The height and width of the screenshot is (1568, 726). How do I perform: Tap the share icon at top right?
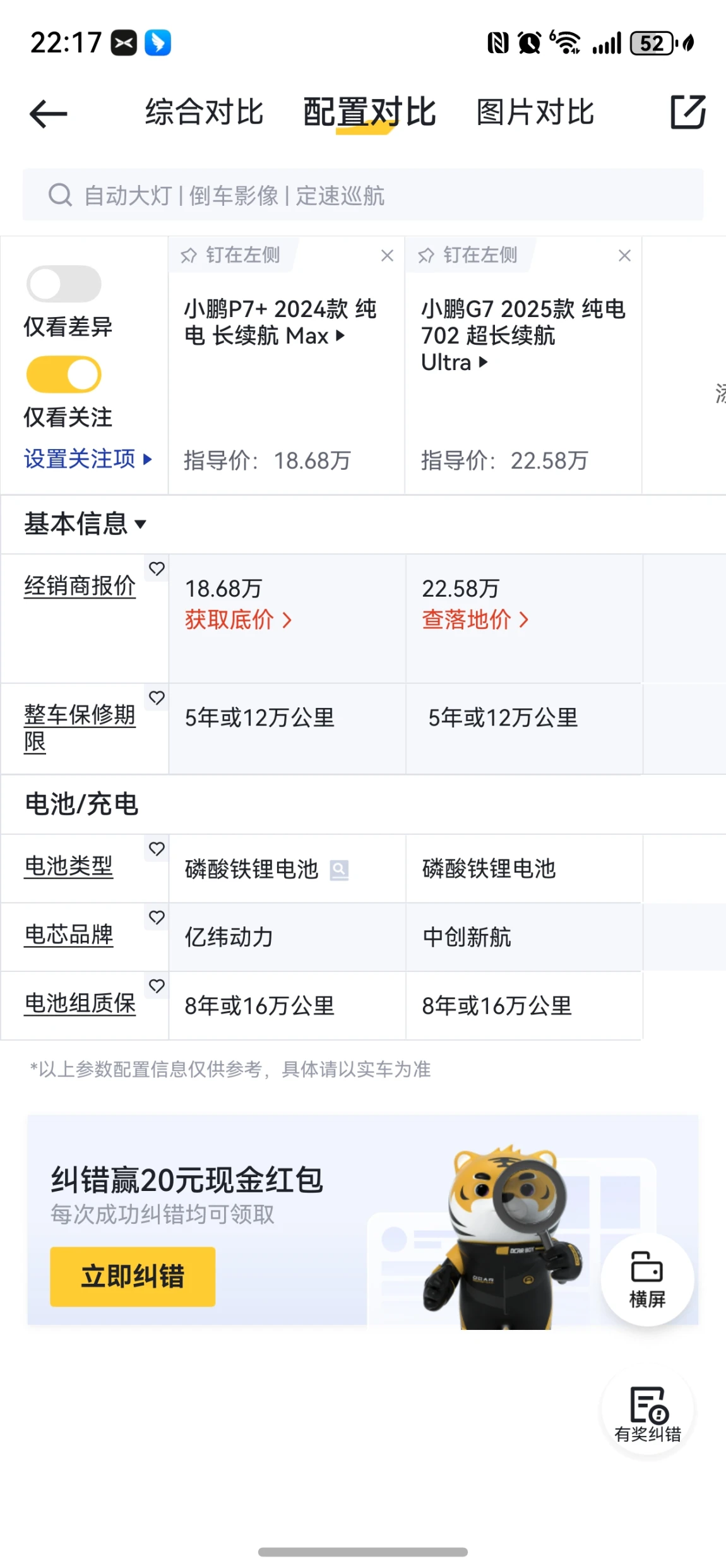click(x=687, y=112)
